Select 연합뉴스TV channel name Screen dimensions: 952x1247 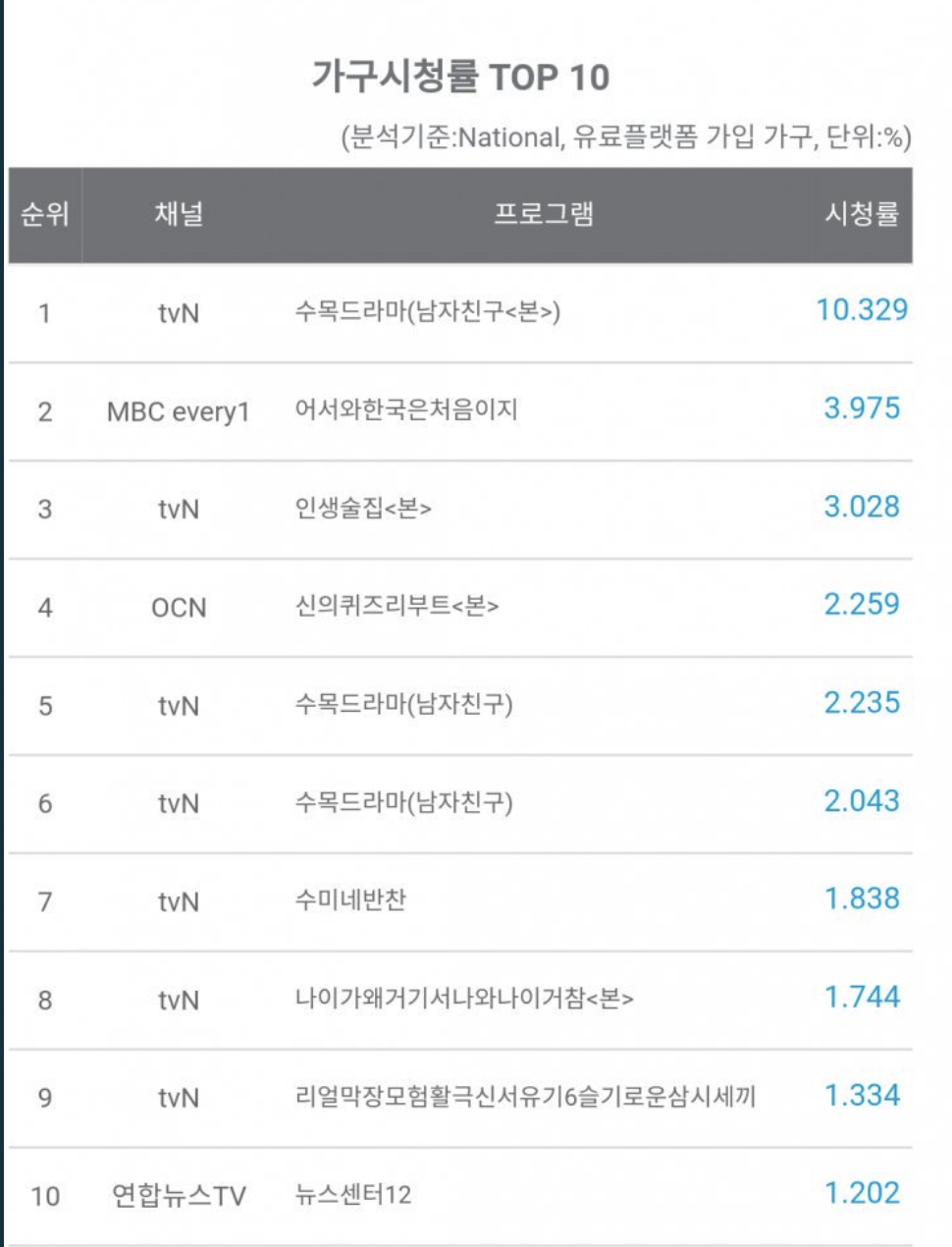click(x=179, y=1196)
